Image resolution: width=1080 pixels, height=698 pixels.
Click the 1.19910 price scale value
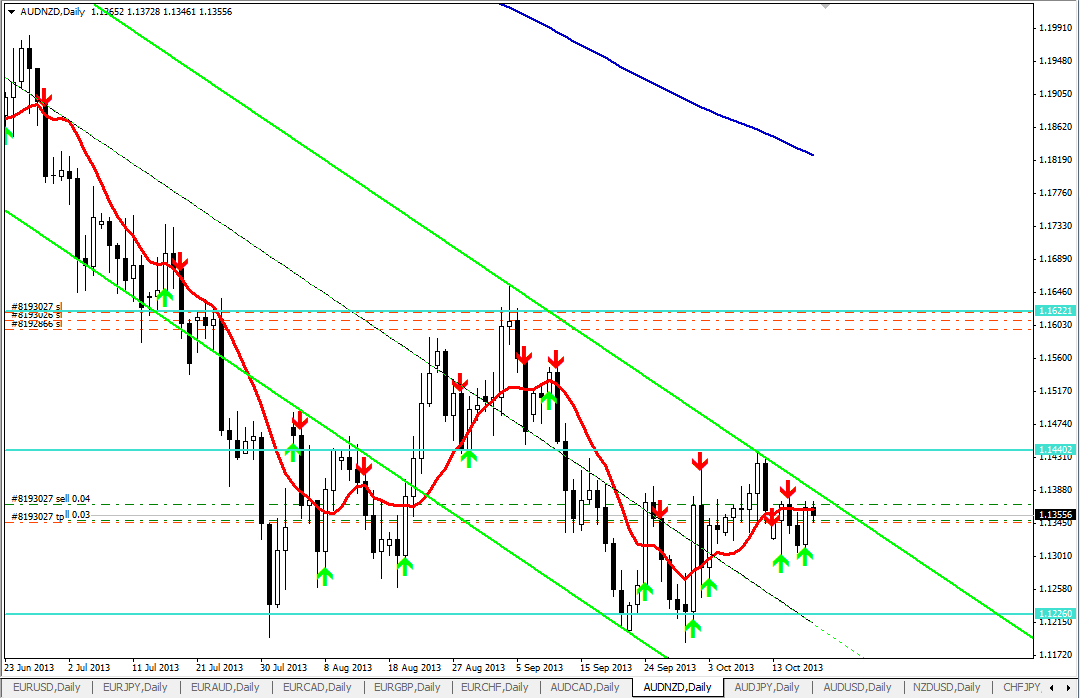tap(1055, 28)
